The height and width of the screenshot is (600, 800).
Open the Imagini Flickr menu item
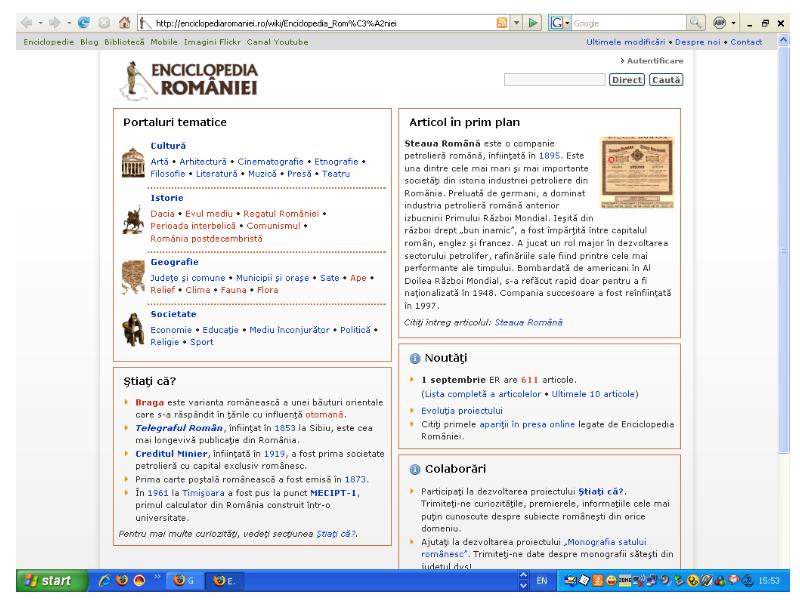212,42
